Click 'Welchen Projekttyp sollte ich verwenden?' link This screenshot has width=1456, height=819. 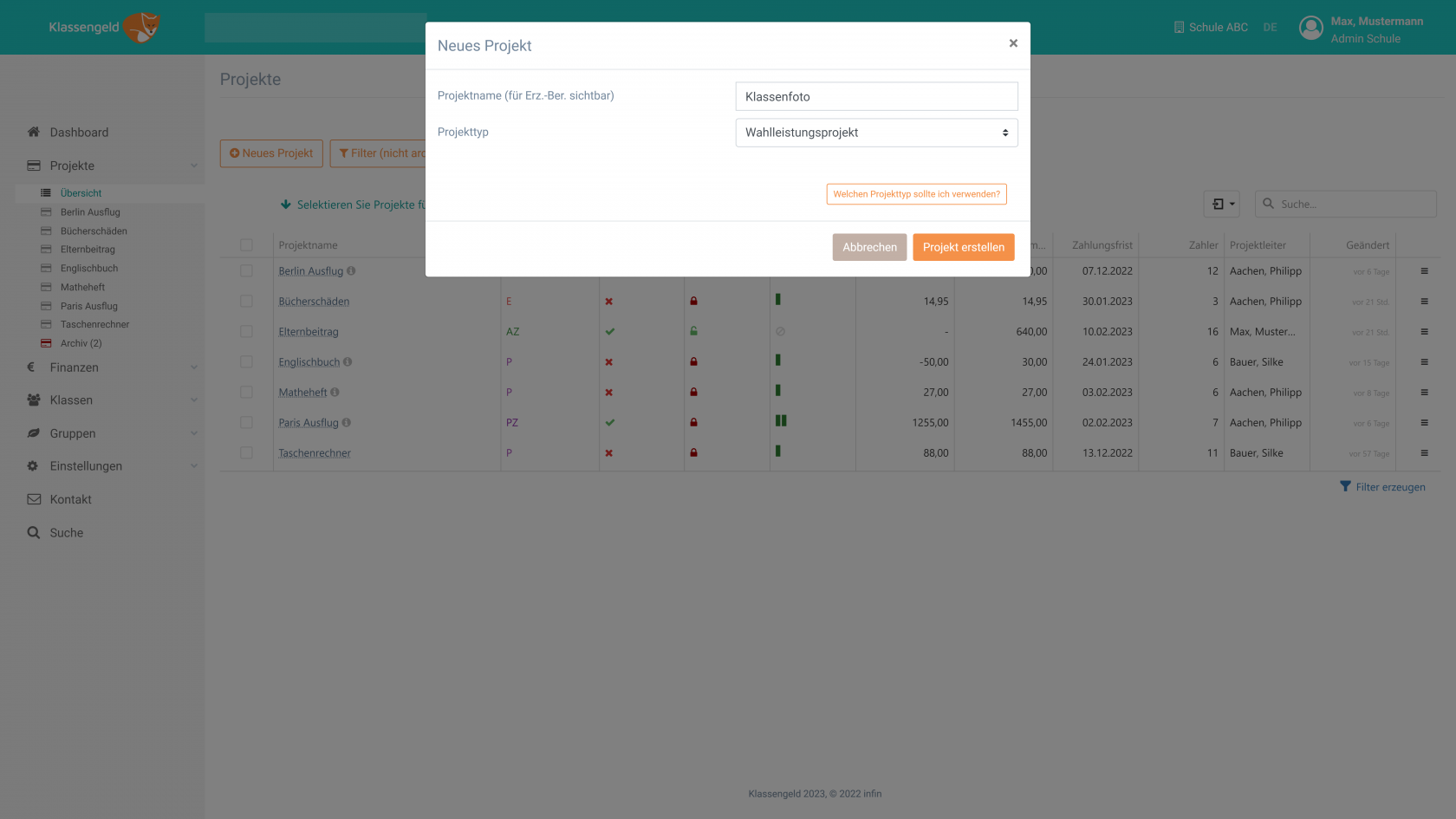point(916,194)
